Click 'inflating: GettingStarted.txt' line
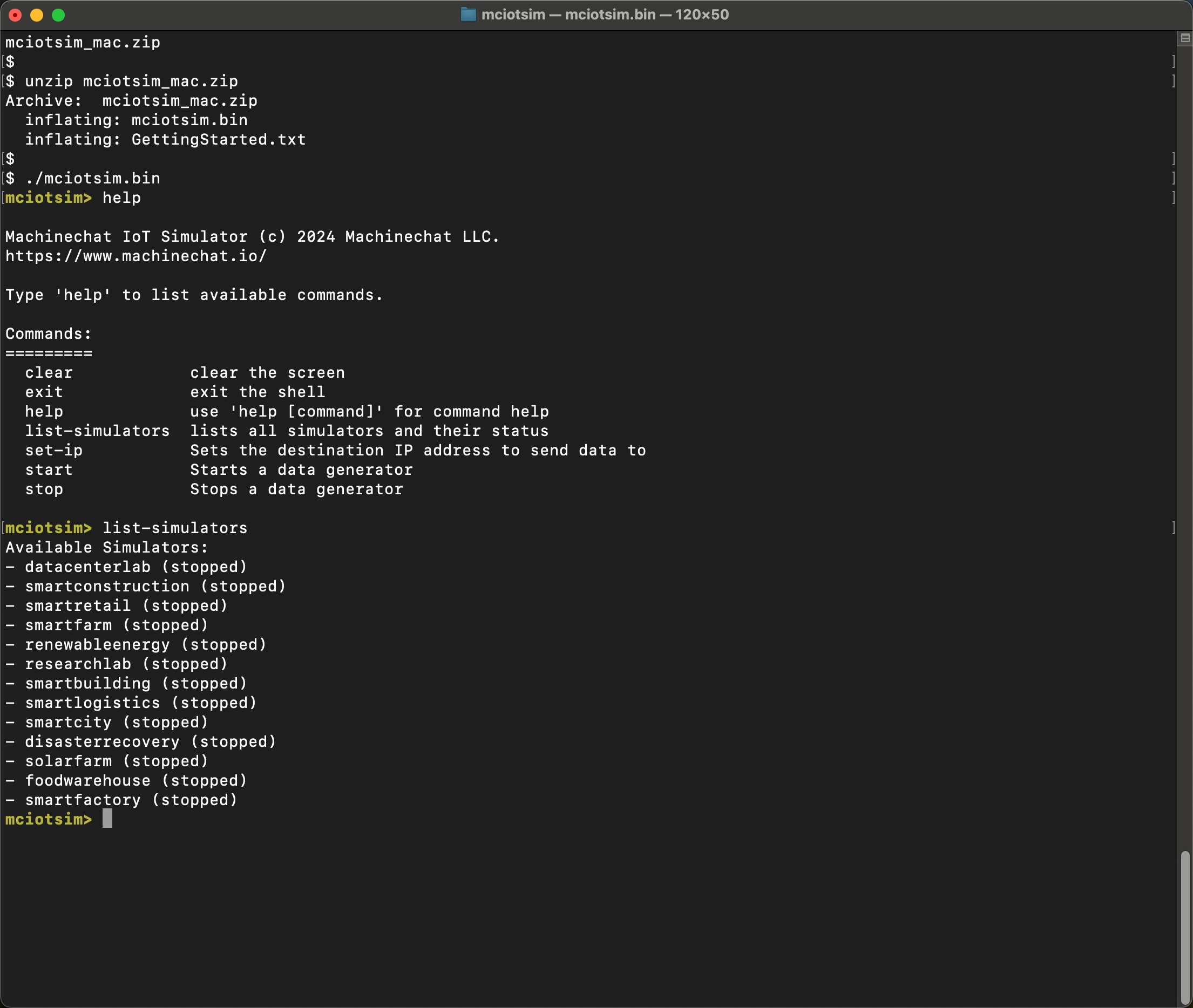Viewport: 1193px width, 1008px height. coord(165,139)
